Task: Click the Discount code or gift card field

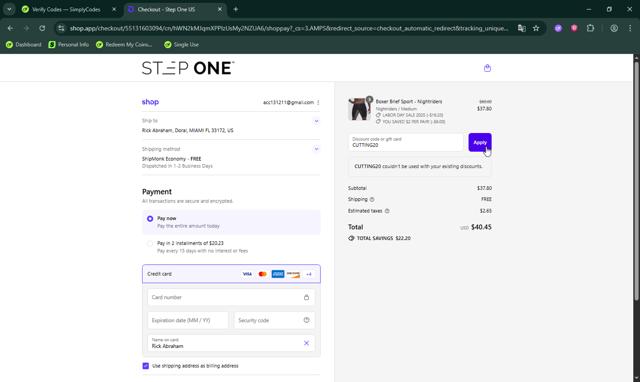Action: (406, 142)
